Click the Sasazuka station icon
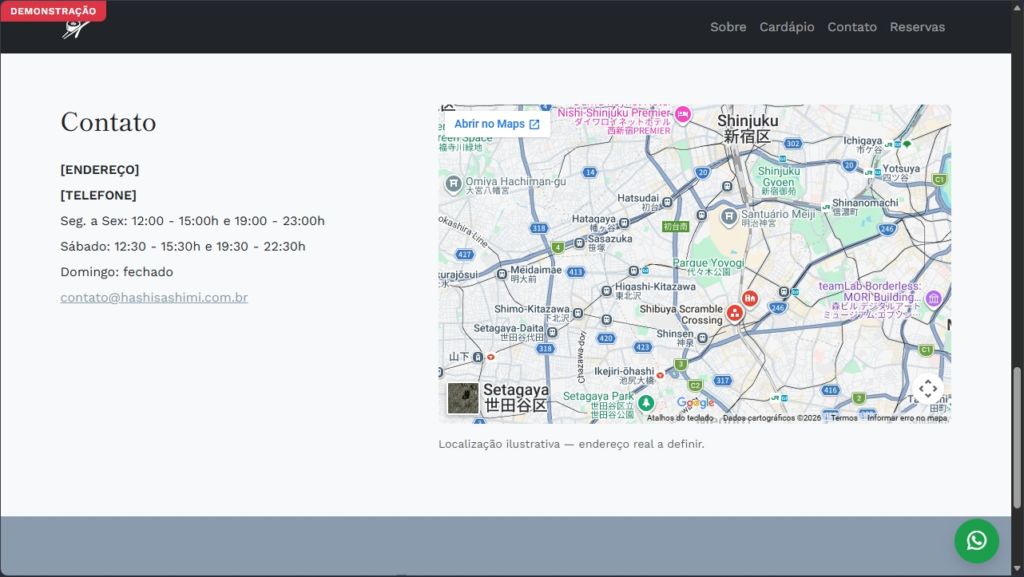 [x=579, y=243]
